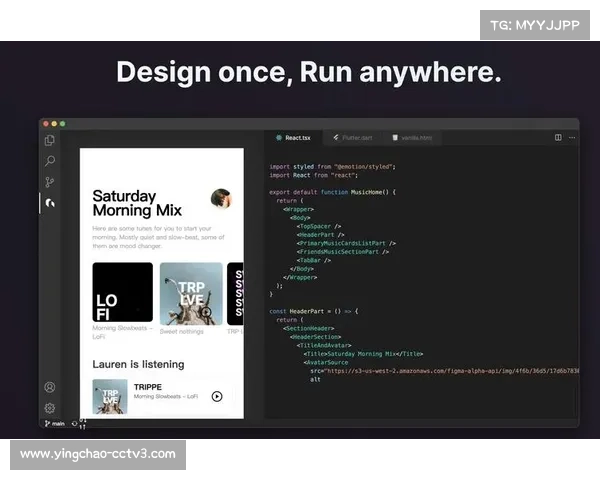Open the Accounts icon in activity bar

[x=50, y=387]
